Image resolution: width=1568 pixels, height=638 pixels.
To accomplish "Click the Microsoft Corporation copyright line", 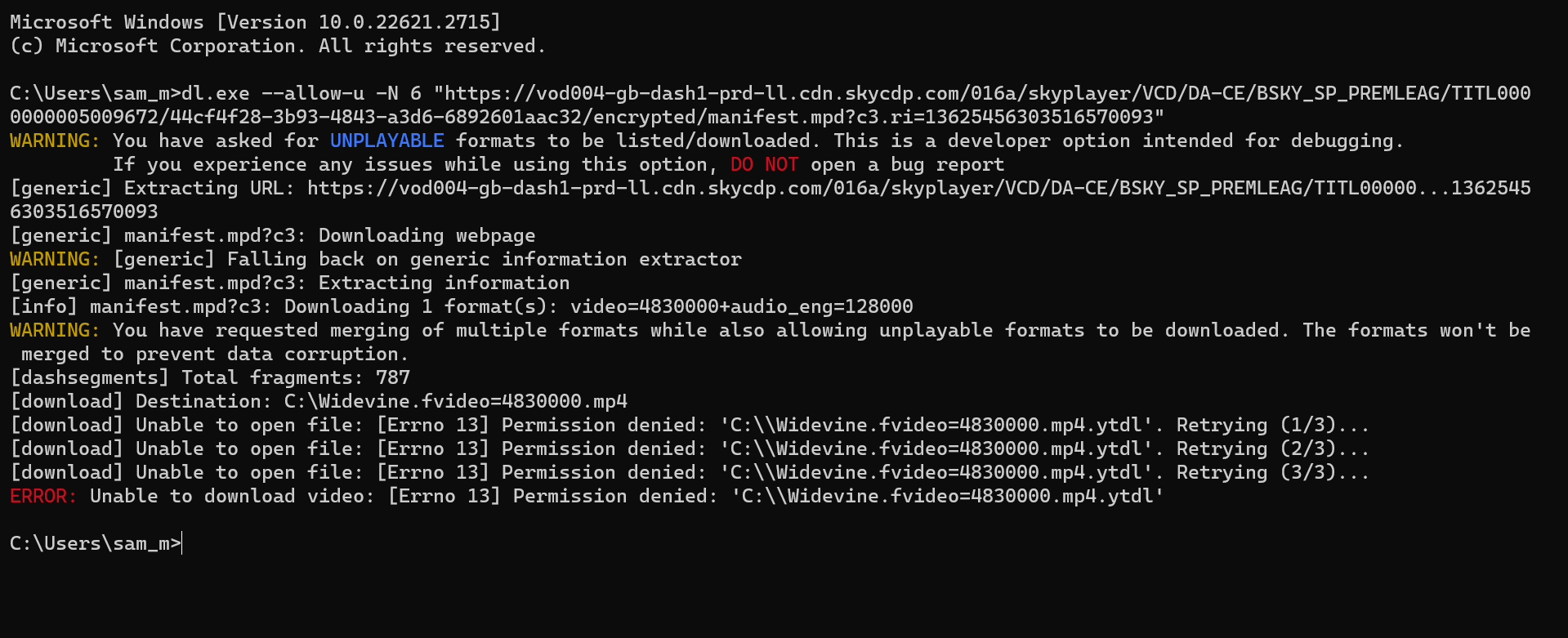I will [278, 47].
